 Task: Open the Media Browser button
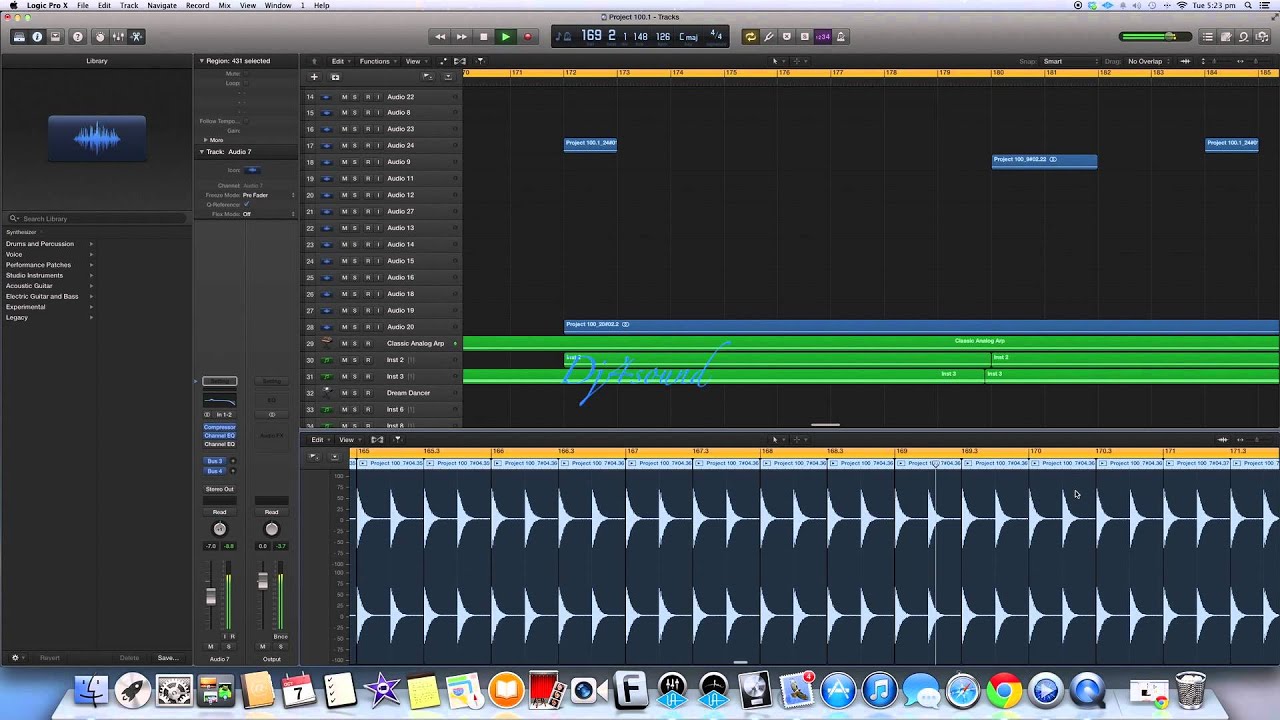pyautogui.click(x=1262, y=37)
